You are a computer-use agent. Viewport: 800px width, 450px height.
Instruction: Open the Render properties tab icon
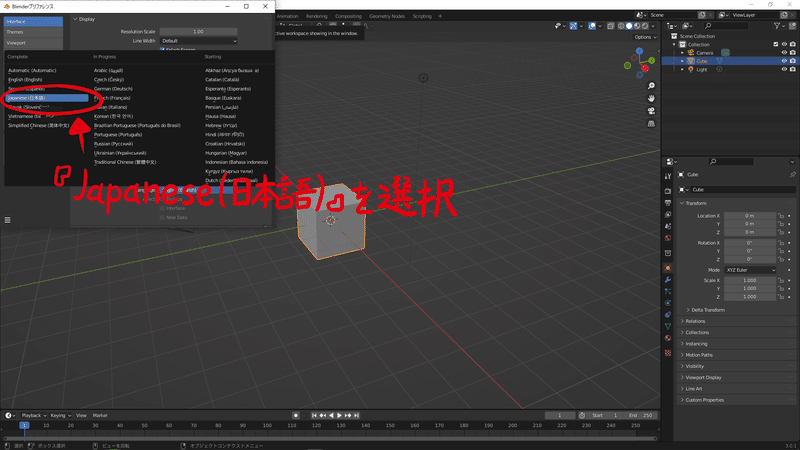tap(668, 191)
